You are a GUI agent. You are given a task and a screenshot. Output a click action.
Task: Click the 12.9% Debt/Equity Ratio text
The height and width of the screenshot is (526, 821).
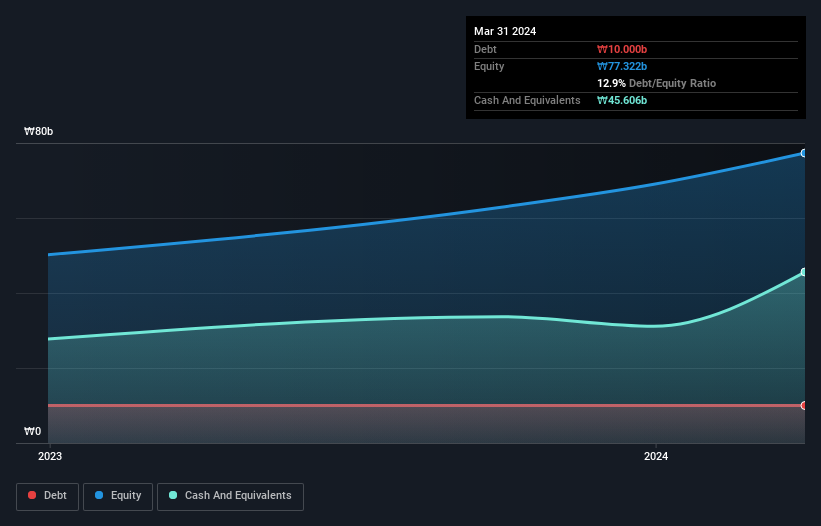[x=657, y=83]
